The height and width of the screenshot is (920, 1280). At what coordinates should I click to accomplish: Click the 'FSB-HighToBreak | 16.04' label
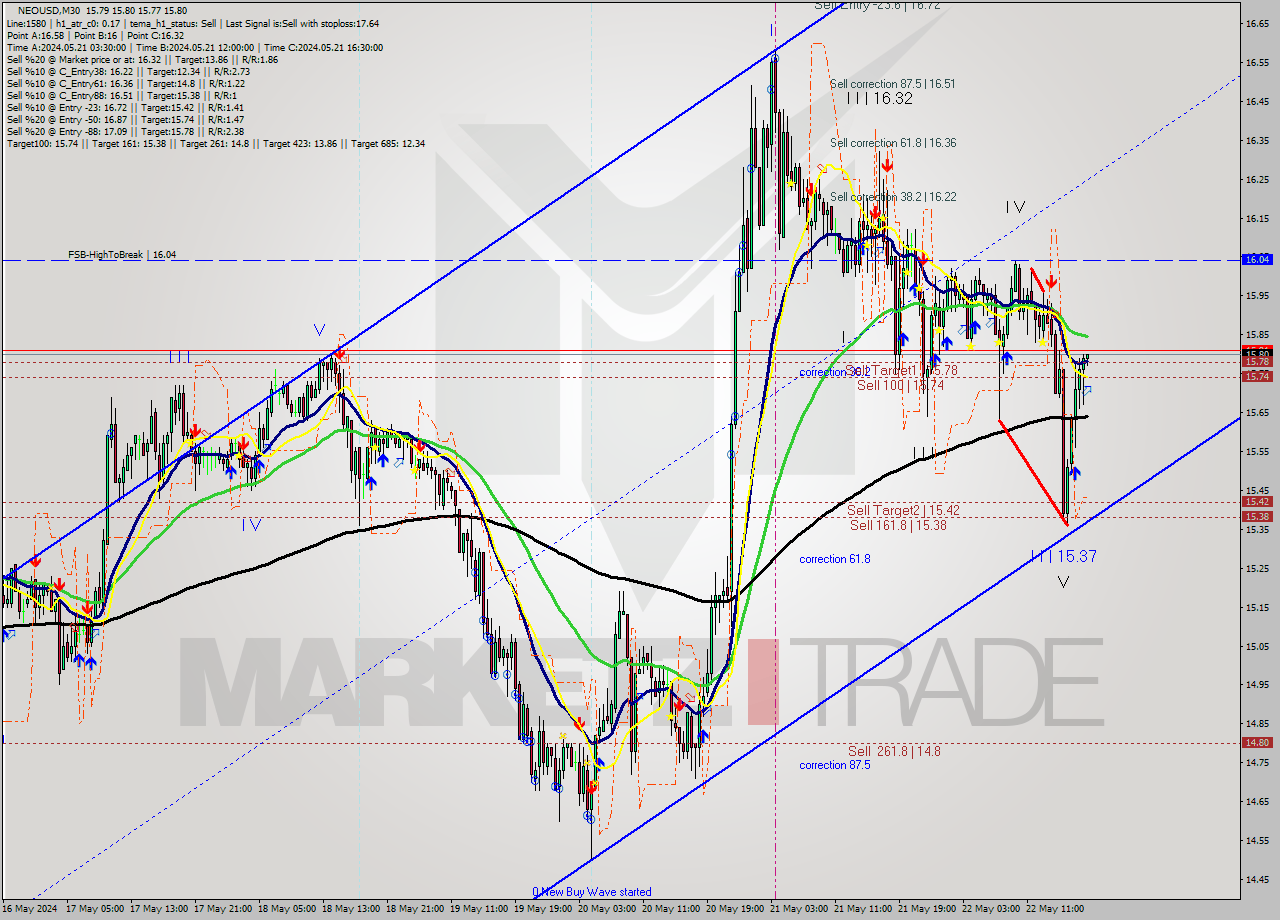(122, 255)
